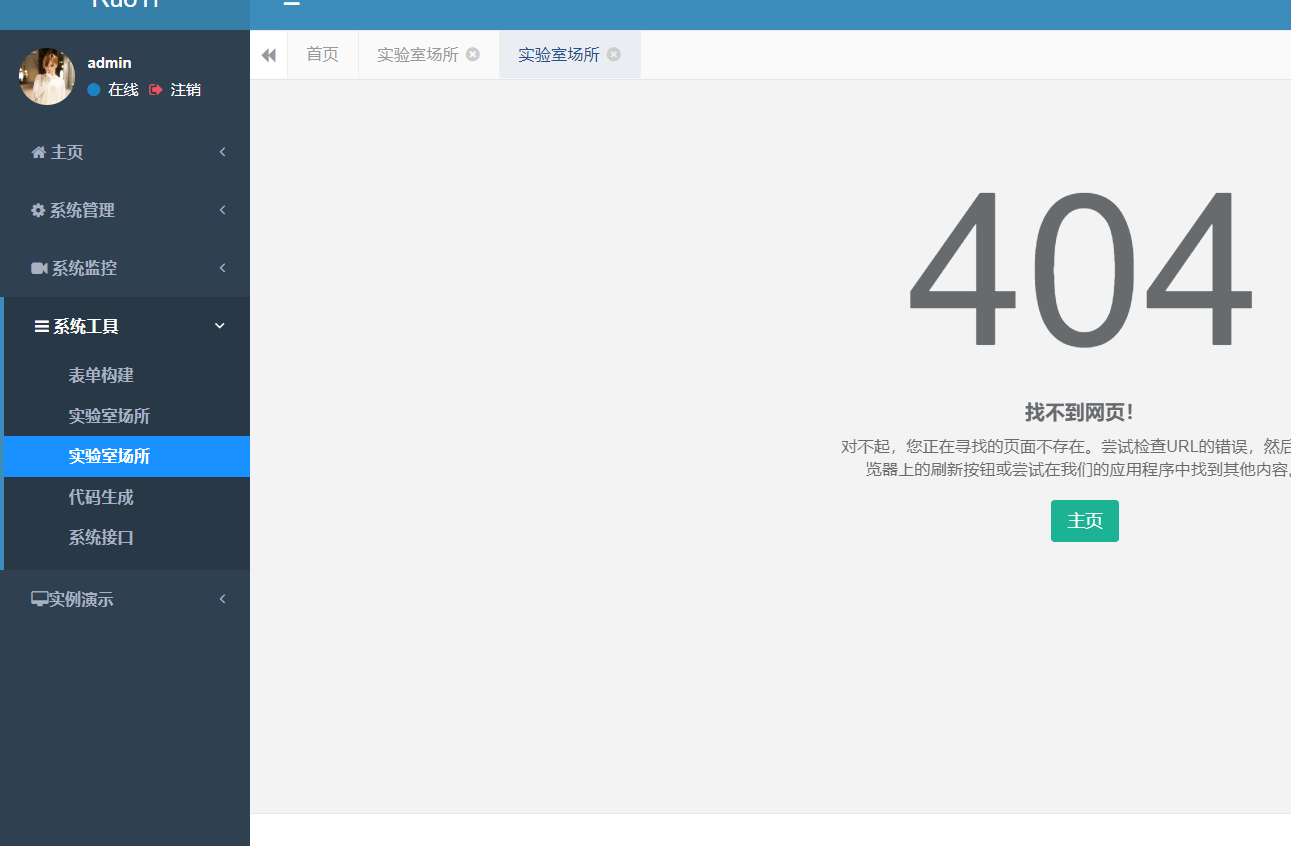
Task: Switch to the 首页 tab
Action: 322,54
